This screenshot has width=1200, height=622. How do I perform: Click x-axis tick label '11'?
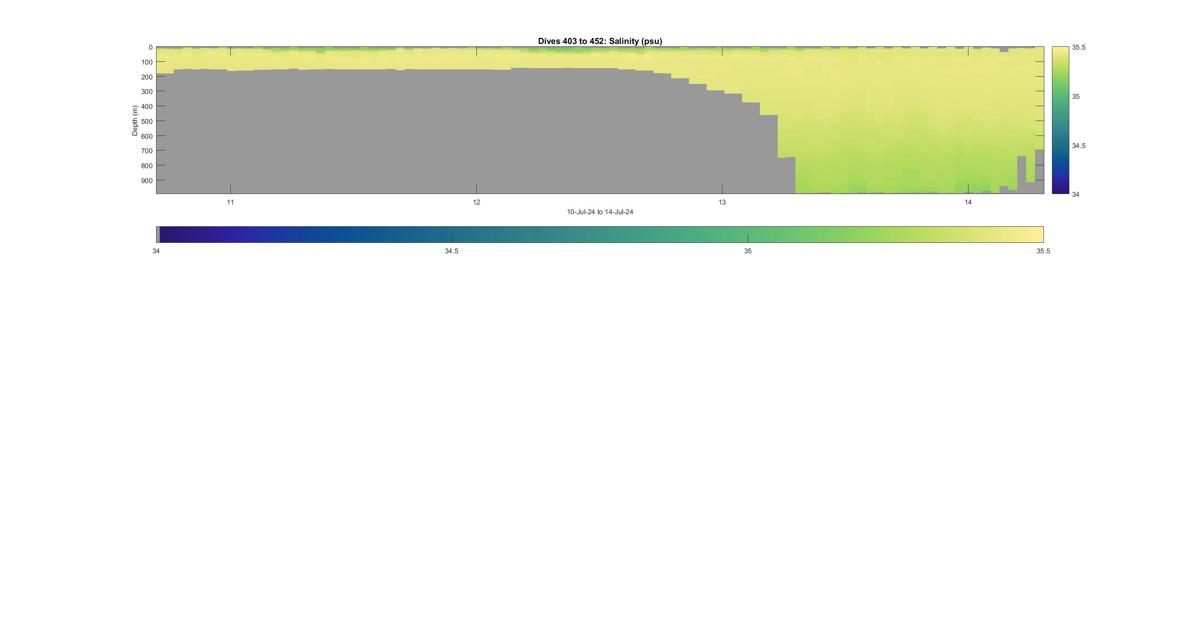230,202
